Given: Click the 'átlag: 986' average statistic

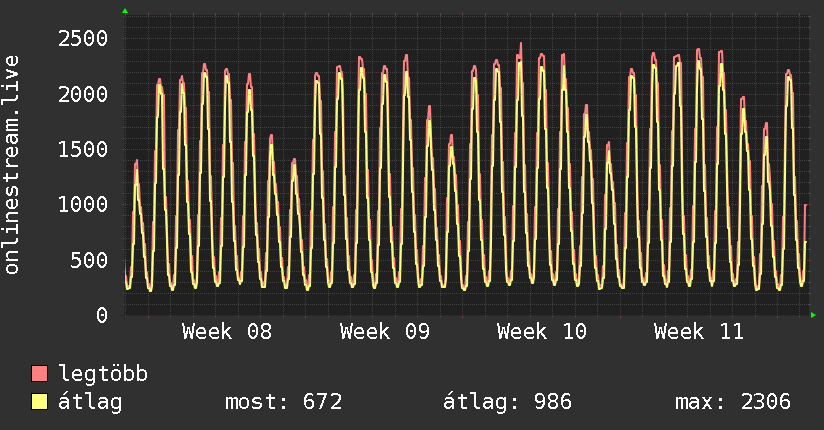Looking at the screenshot, I should [507, 403].
